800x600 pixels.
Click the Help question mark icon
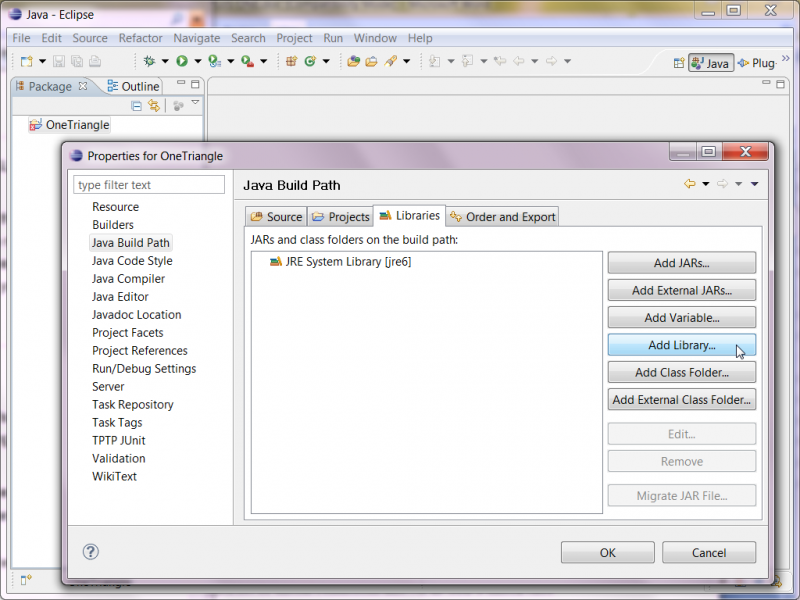pos(91,552)
